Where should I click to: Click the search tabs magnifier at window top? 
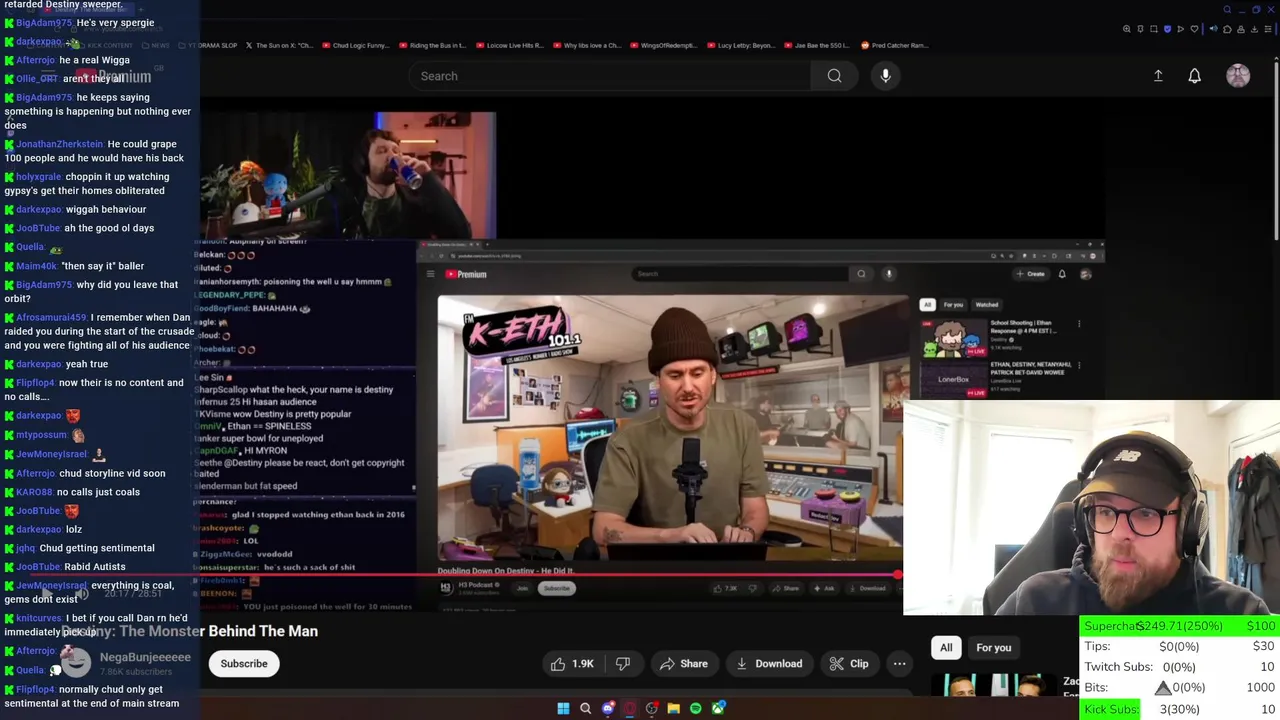point(1227,10)
